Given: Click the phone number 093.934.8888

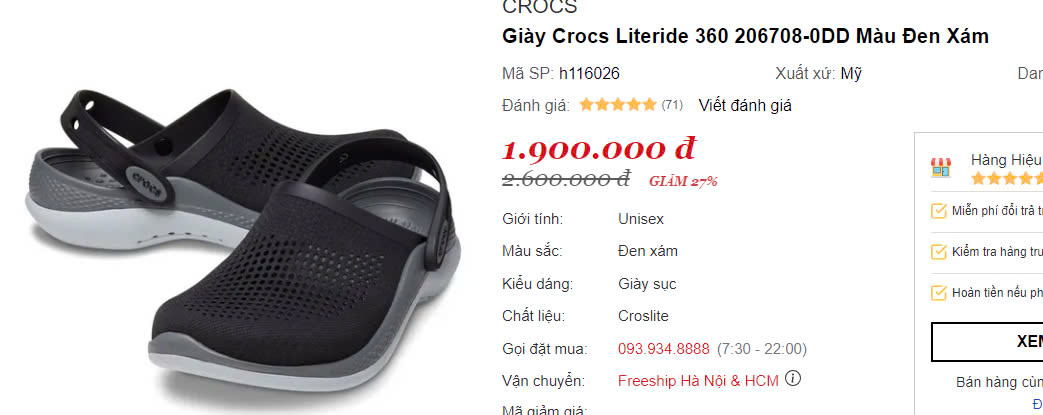Looking at the screenshot, I should point(664,348).
